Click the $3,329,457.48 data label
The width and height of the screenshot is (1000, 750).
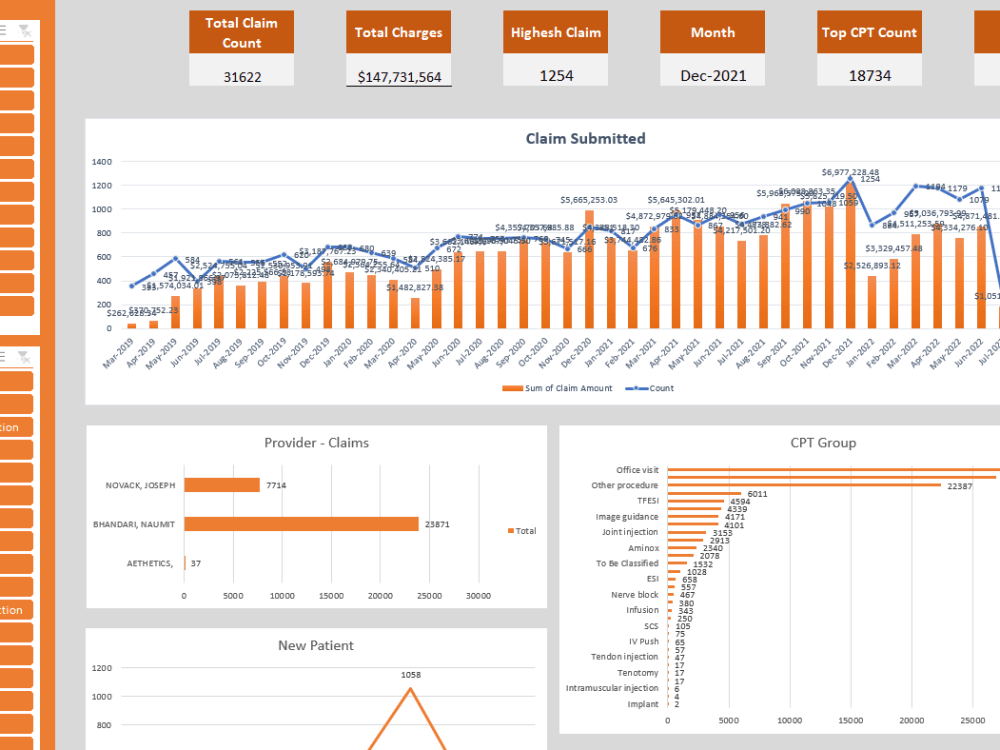click(x=893, y=248)
